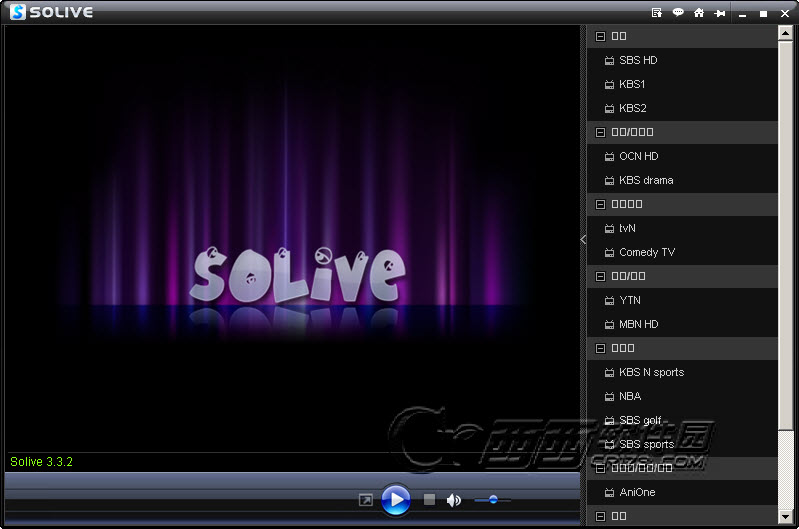This screenshot has height=529, width=799.
Task: Select the MBN HD channel
Action: 682,324
